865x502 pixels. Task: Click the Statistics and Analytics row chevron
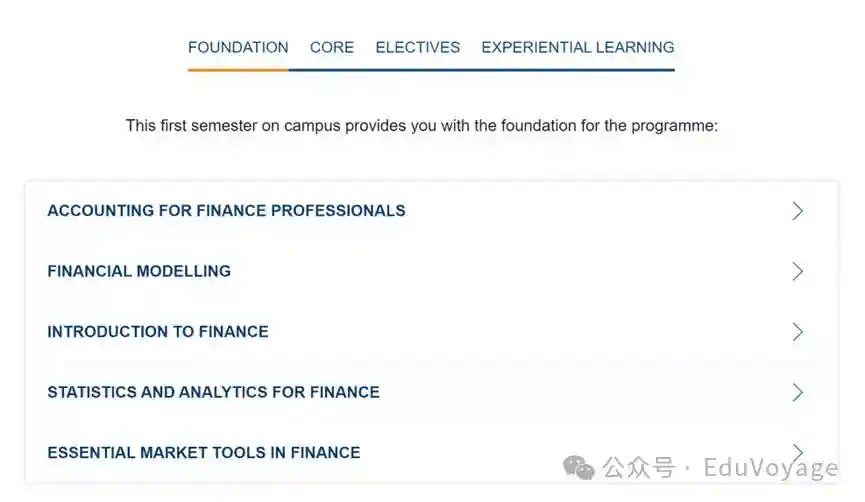[797, 392]
